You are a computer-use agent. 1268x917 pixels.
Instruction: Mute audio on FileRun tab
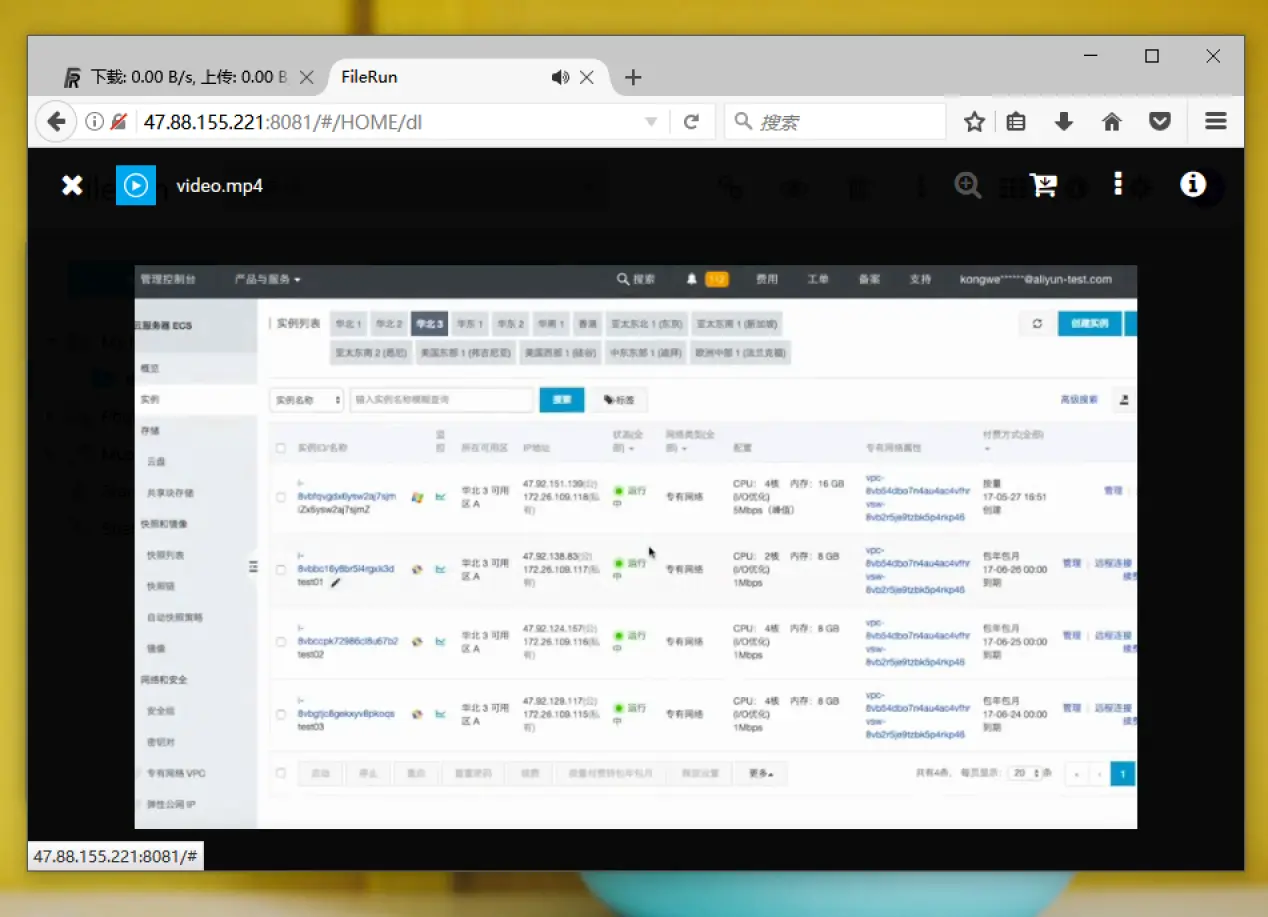560,77
